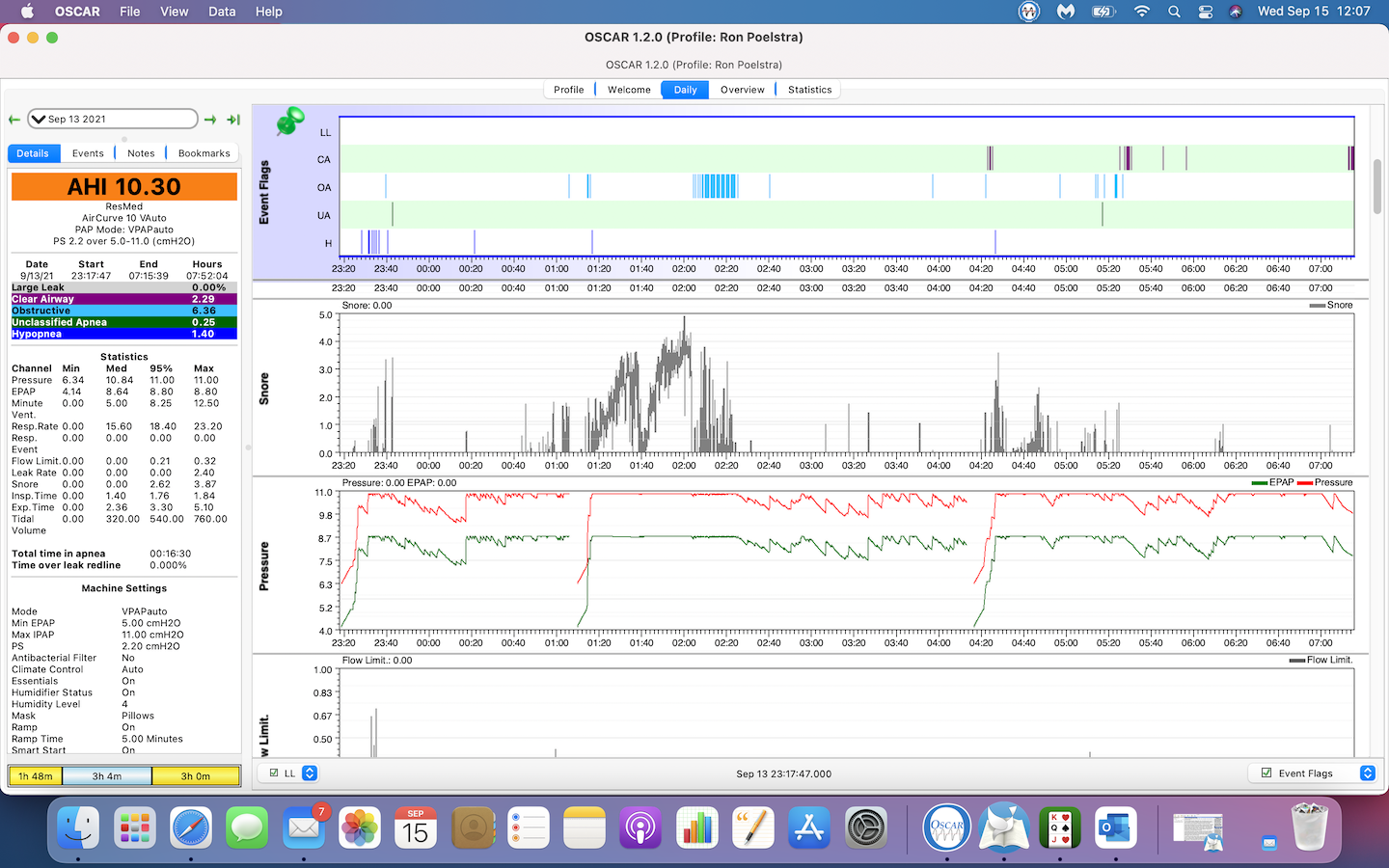
Task: Open Contacts in the dock
Action: click(473, 827)
